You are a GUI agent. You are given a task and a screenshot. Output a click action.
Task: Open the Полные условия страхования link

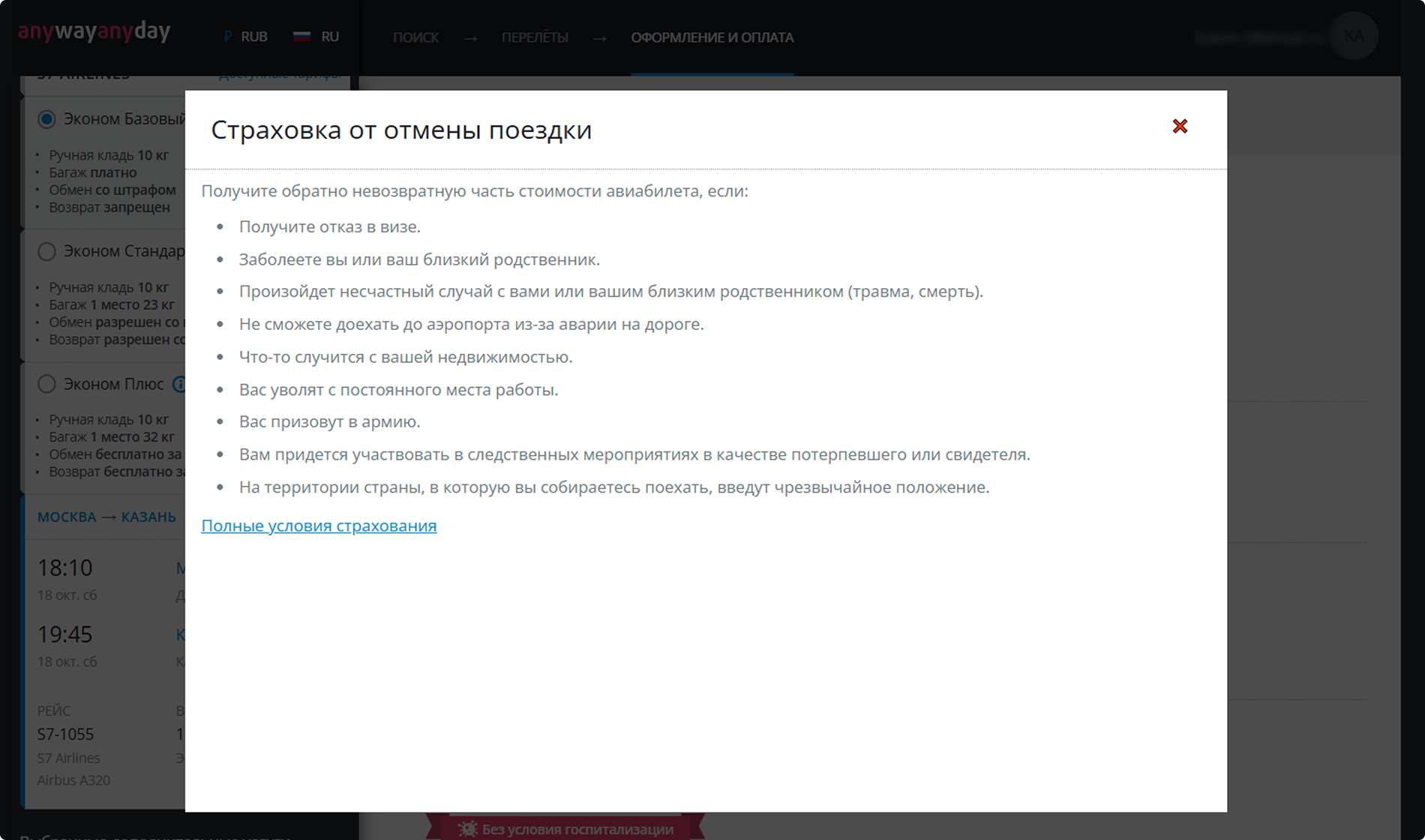tap(319, 526)
